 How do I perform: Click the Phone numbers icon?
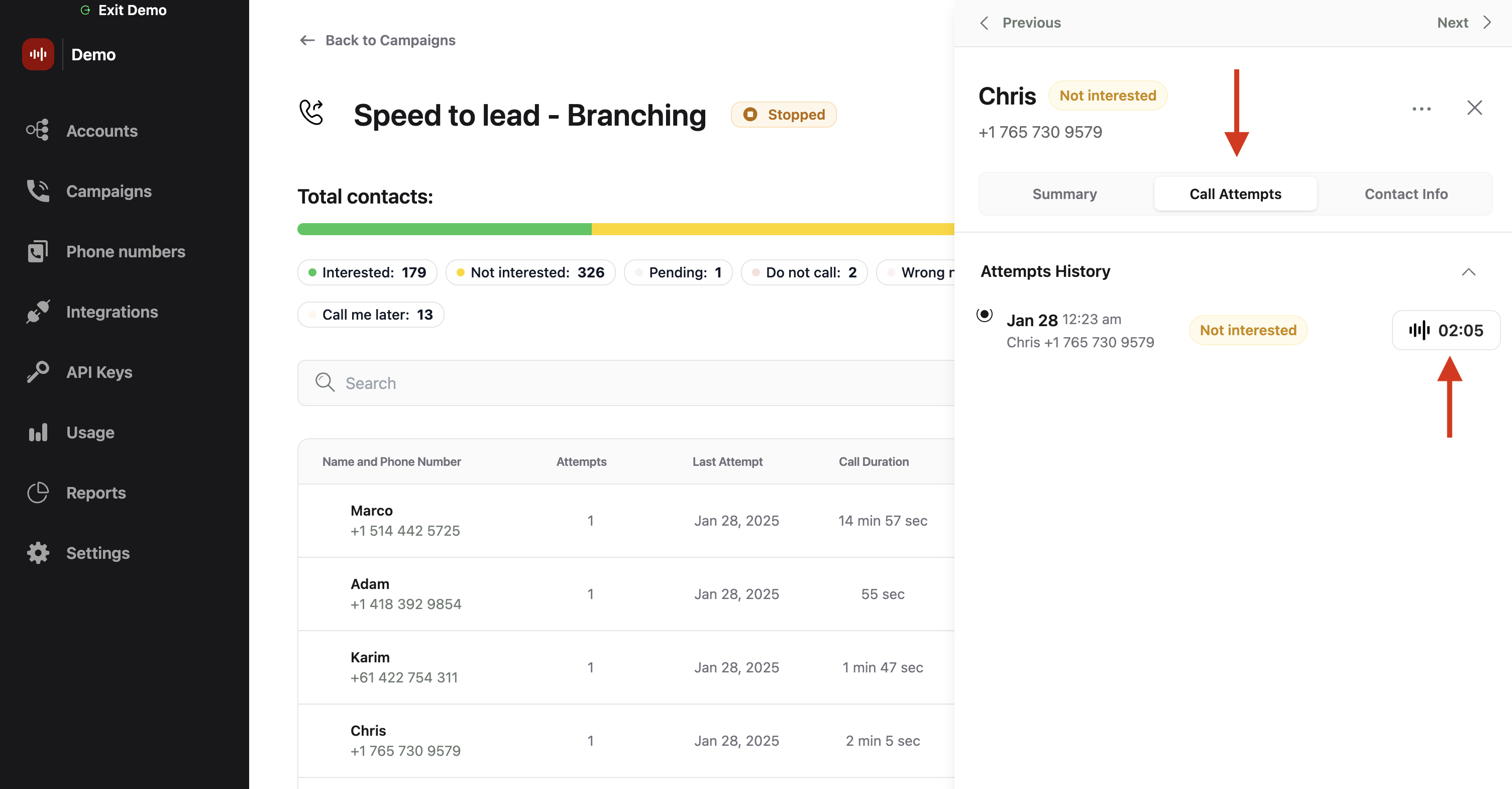pyautogui.click(x=38, y=251)
